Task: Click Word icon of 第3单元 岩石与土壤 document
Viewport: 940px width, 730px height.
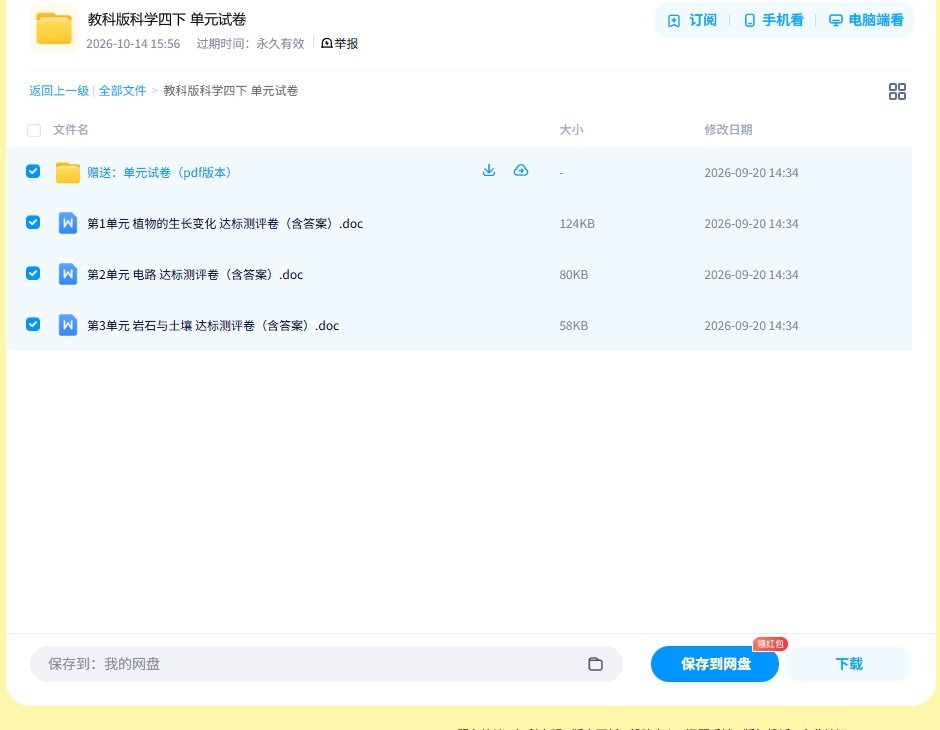Action: coord(68,325)
